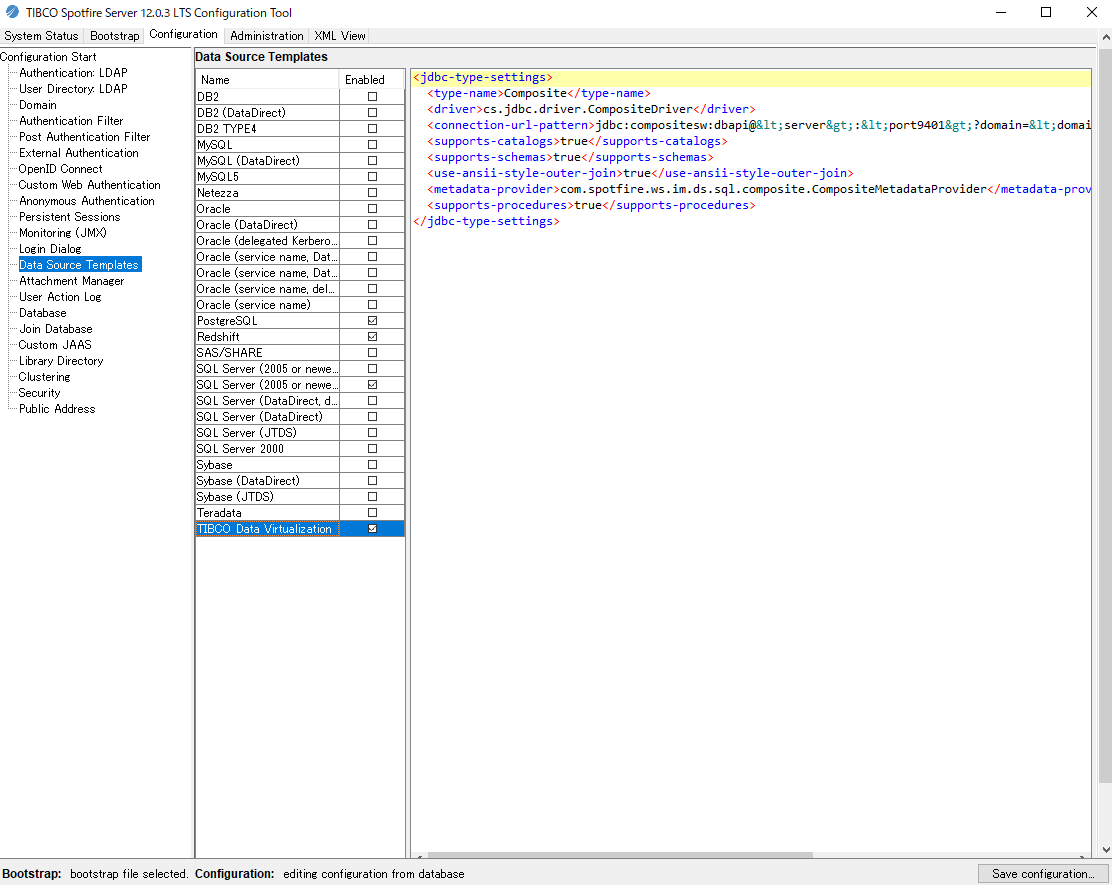Click the jdbc-type-settings opening line in XML

click(x=752, y=77)
